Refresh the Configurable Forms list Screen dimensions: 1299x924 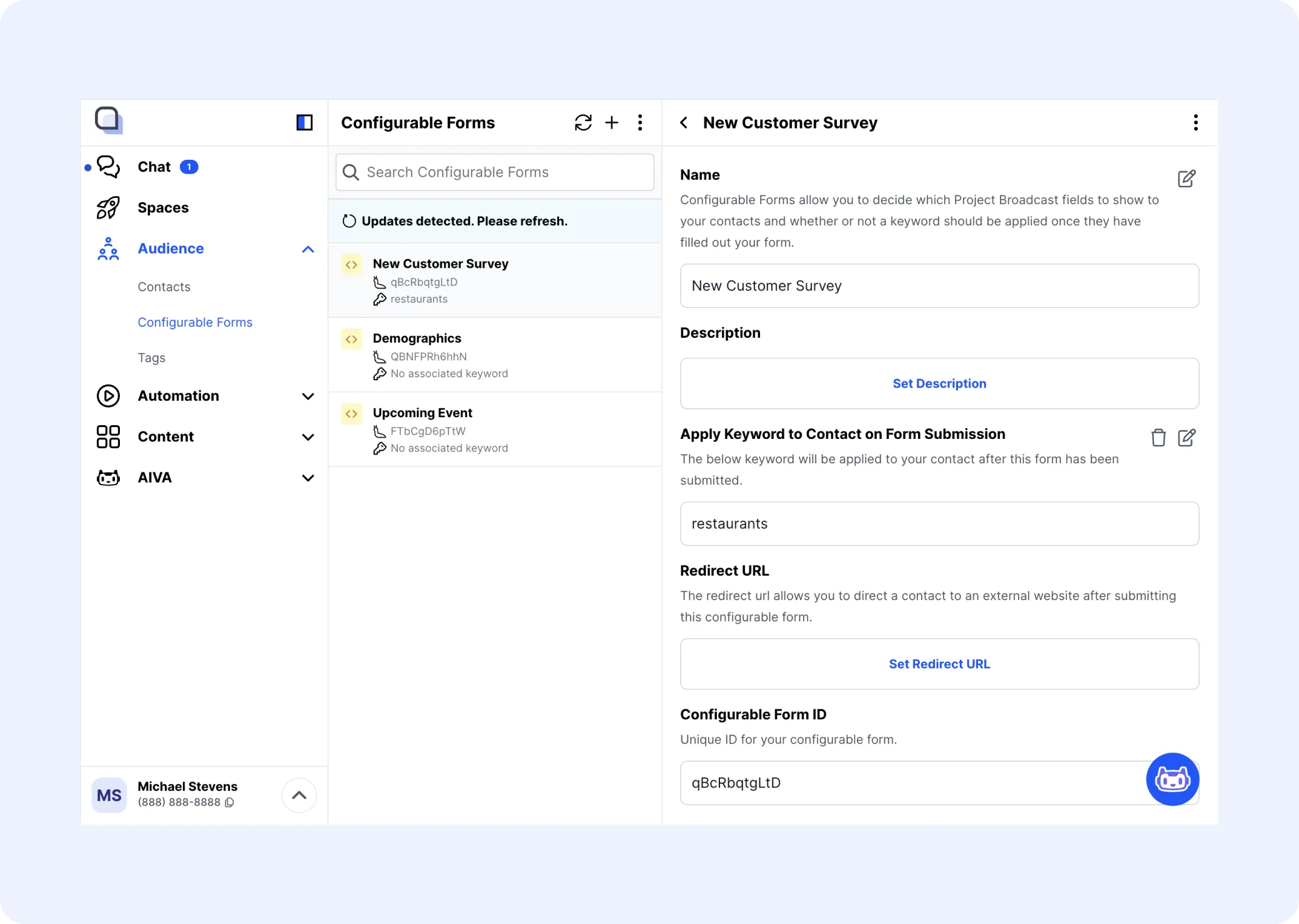coord(583,122)
